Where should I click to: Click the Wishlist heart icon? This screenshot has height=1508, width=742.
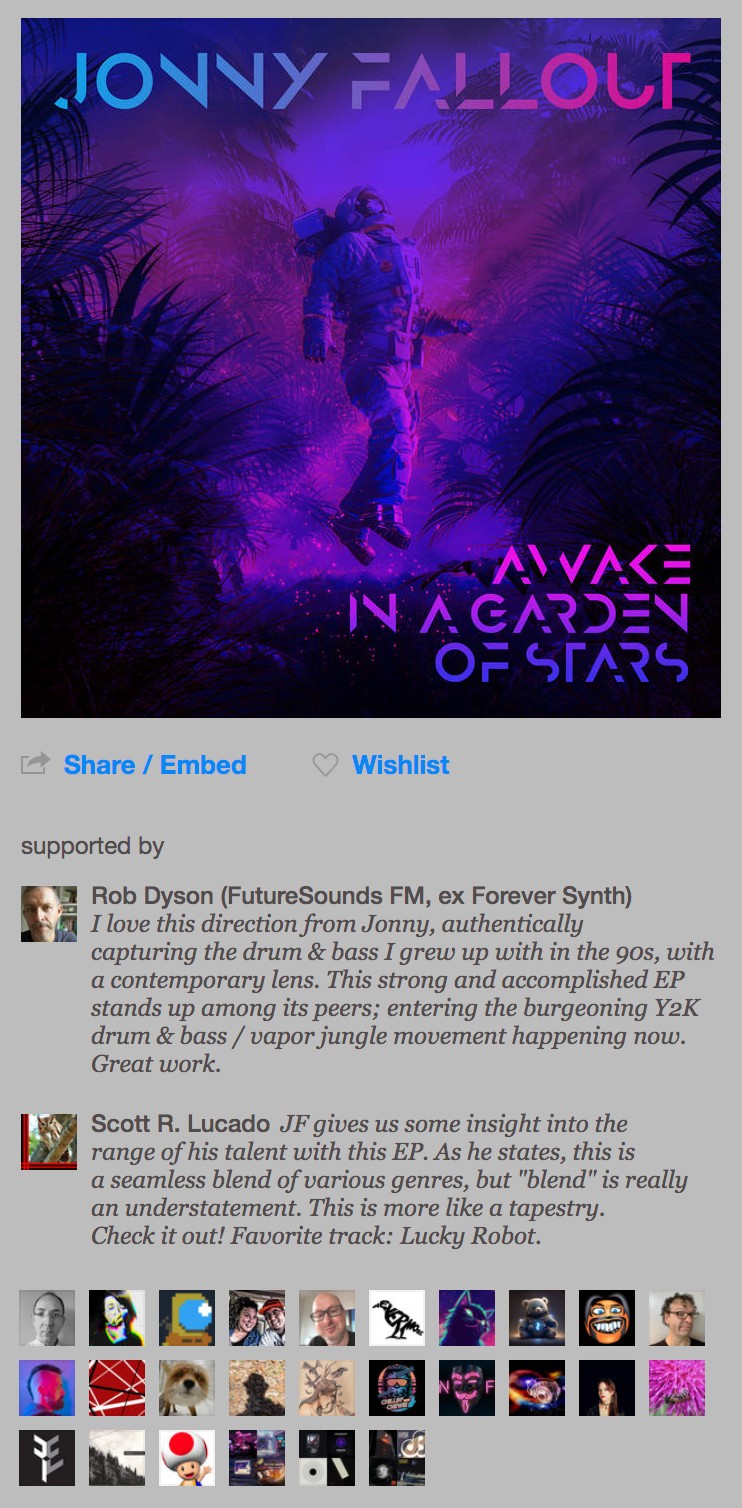[325, 765]
